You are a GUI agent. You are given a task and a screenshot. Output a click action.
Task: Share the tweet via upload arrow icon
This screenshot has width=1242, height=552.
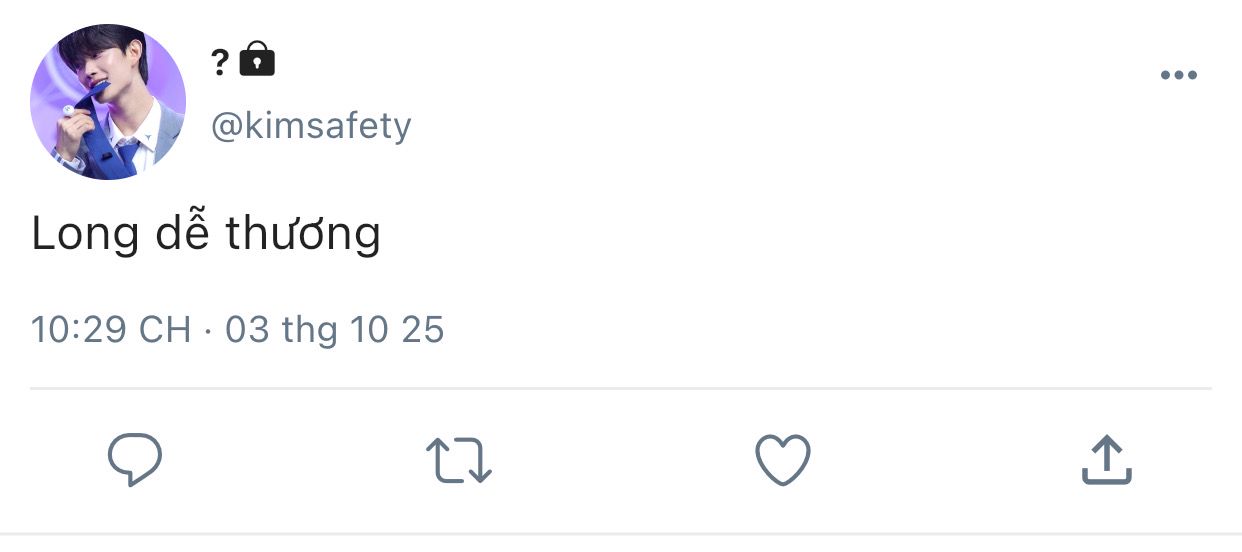pyautogui.click(x=1106, y=461)
